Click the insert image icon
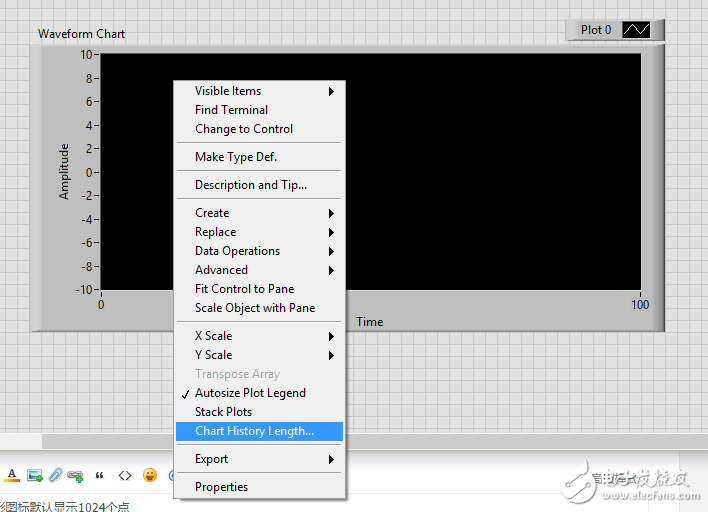708x512 pixels. point(35,475)
